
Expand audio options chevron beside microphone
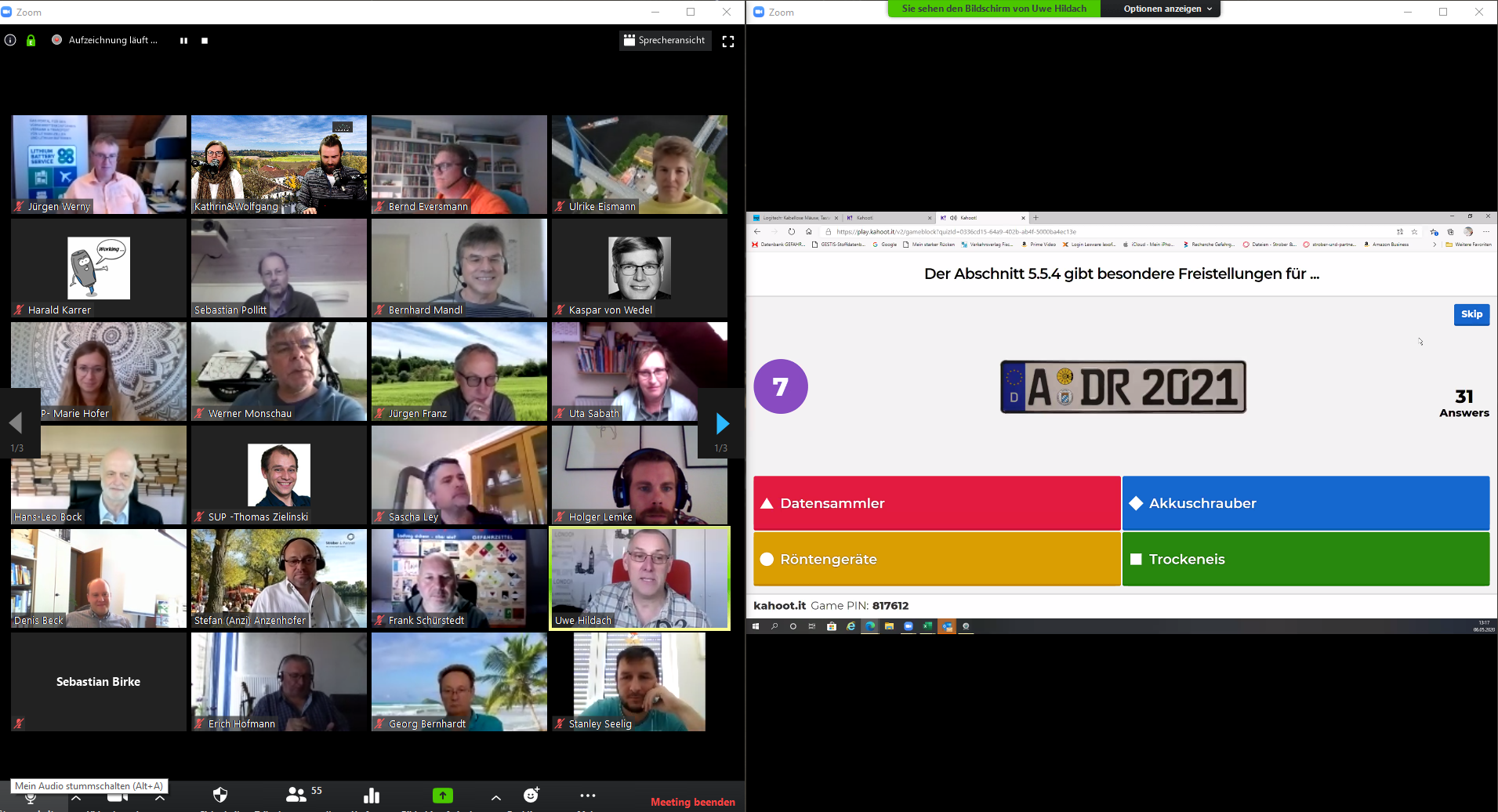point(76,798)
